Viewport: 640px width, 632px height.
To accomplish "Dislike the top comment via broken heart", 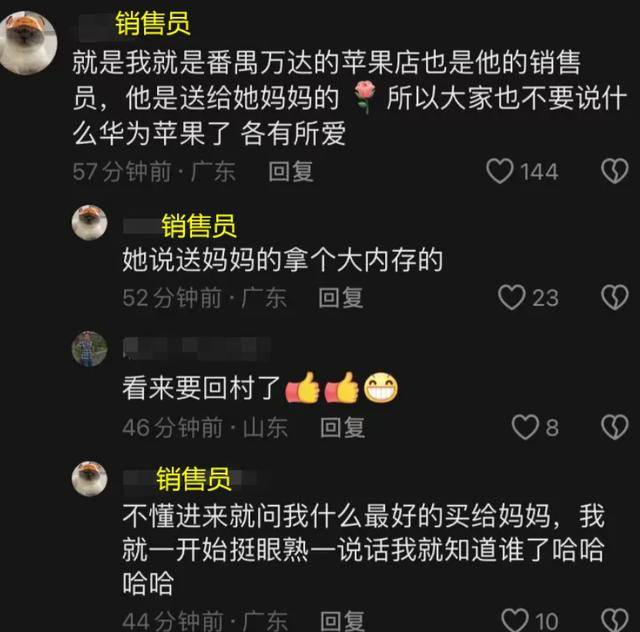I will click(x=615, y=171).
